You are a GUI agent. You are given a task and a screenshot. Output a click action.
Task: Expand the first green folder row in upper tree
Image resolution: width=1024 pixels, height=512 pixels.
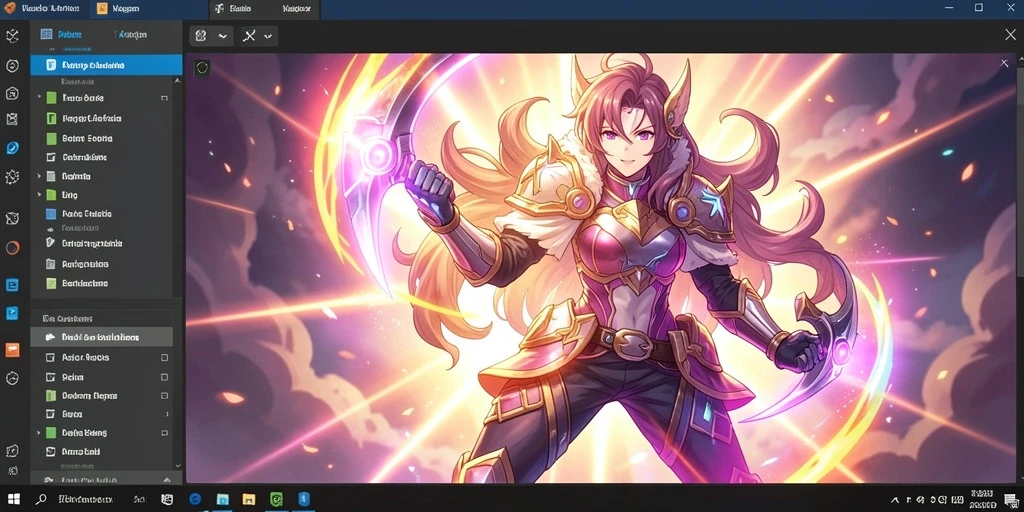tap(39, 98)
